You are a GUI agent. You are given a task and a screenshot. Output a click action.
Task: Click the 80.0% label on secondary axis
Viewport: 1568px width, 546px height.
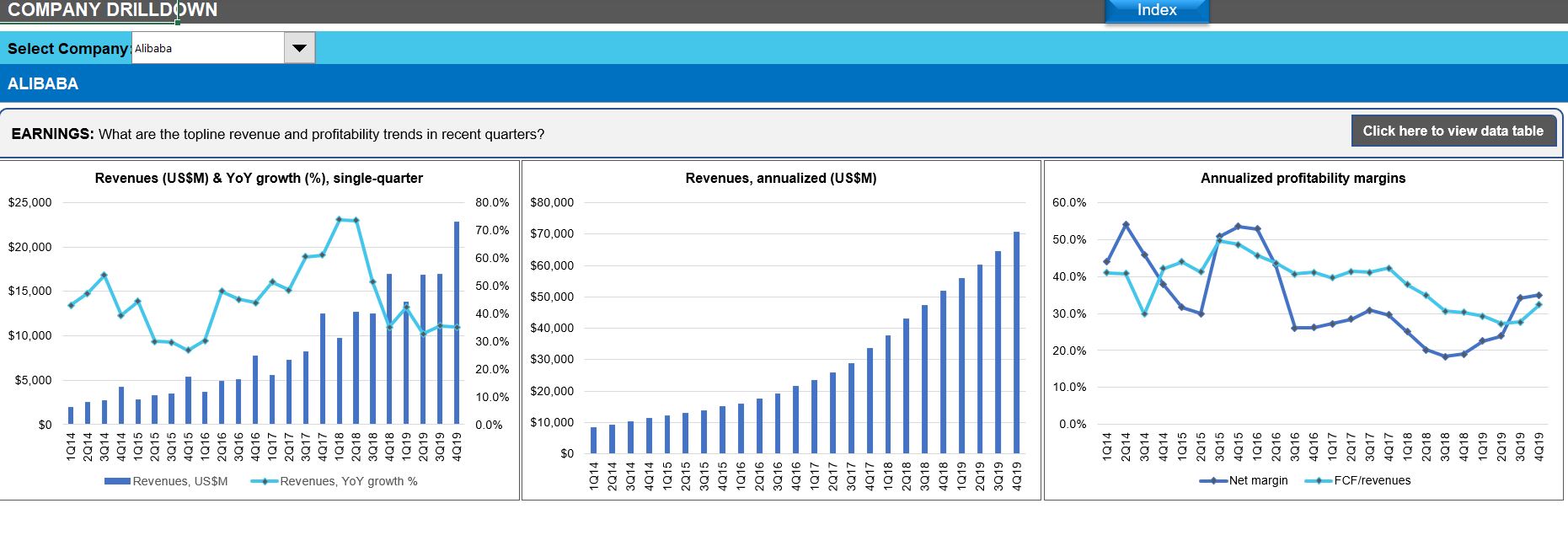492,202
